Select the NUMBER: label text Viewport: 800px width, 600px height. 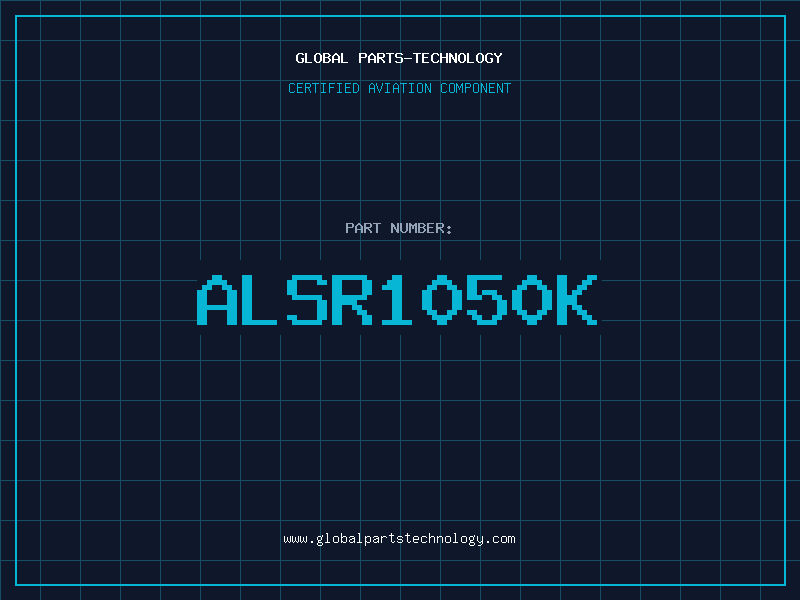coord(421,228)
